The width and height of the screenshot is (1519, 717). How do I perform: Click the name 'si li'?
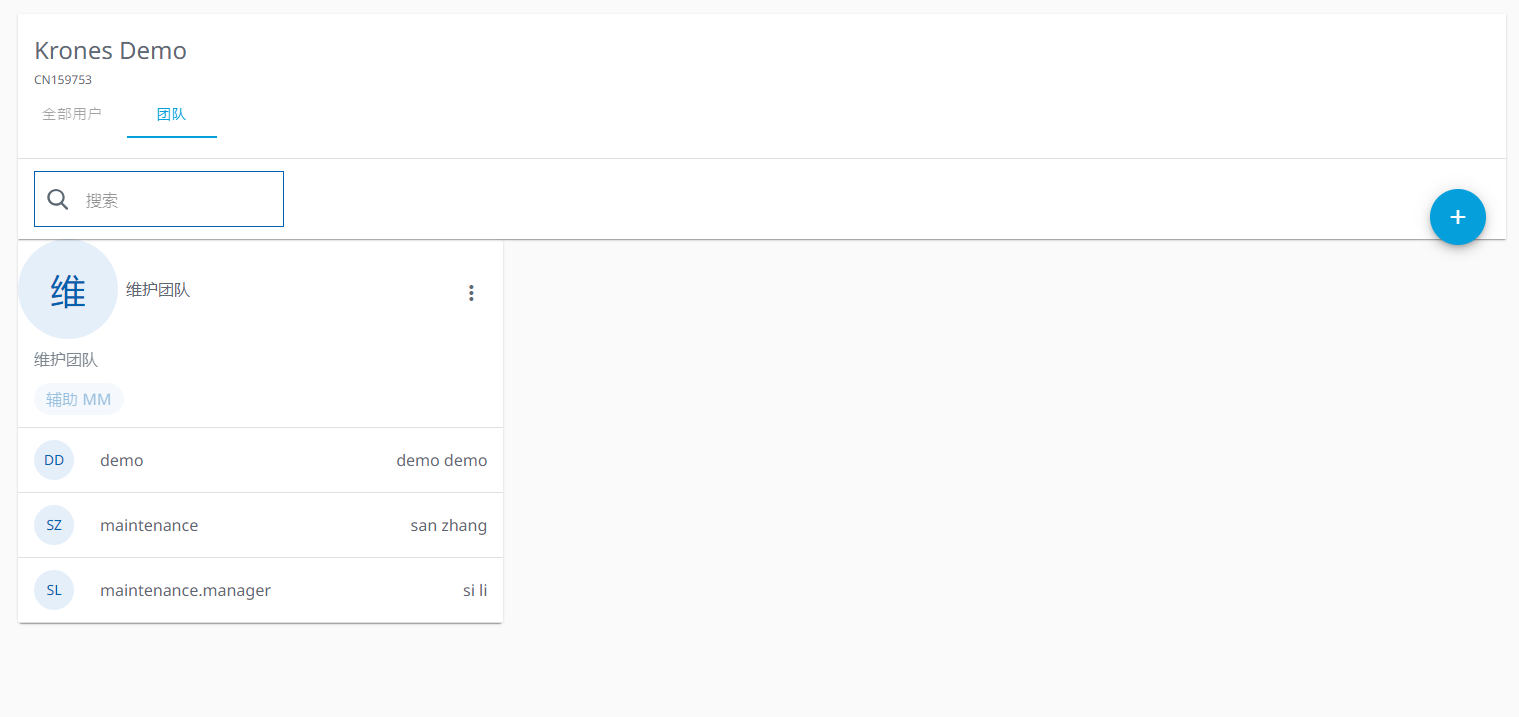(474, 590)
